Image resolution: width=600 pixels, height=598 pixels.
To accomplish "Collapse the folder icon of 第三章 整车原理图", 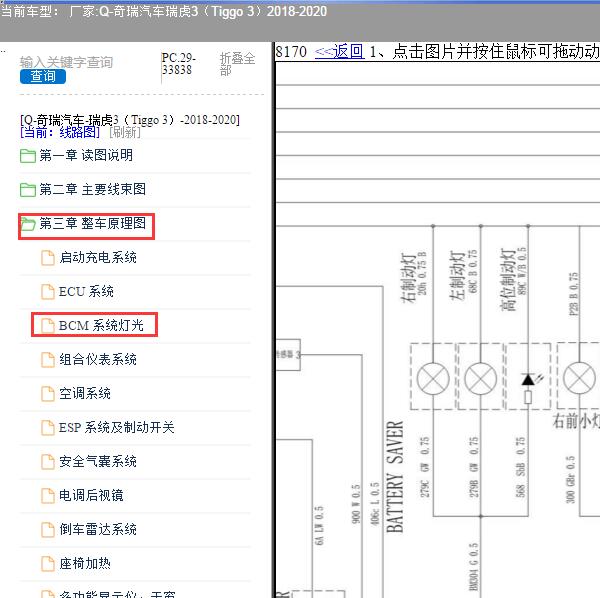I will 28,224.
